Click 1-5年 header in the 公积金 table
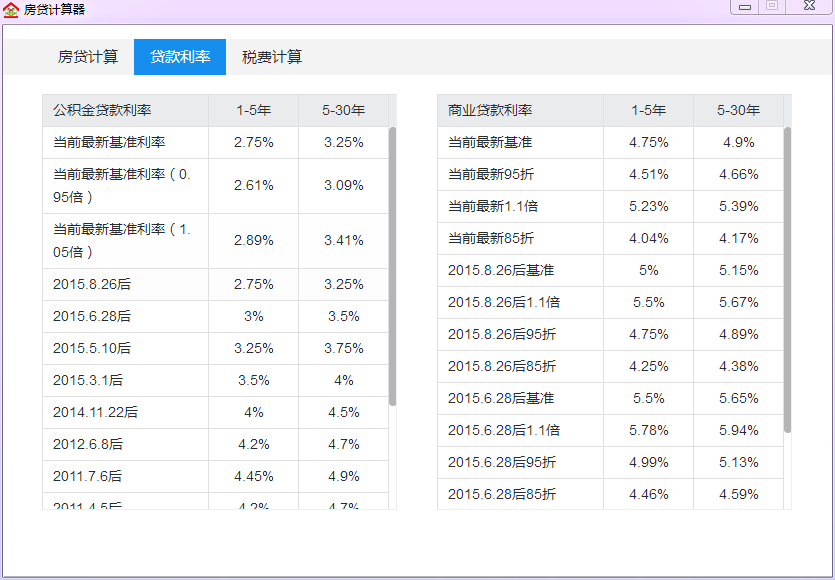Image resolution: width=835 pixels, height=580 pixels. click(253, 111)
